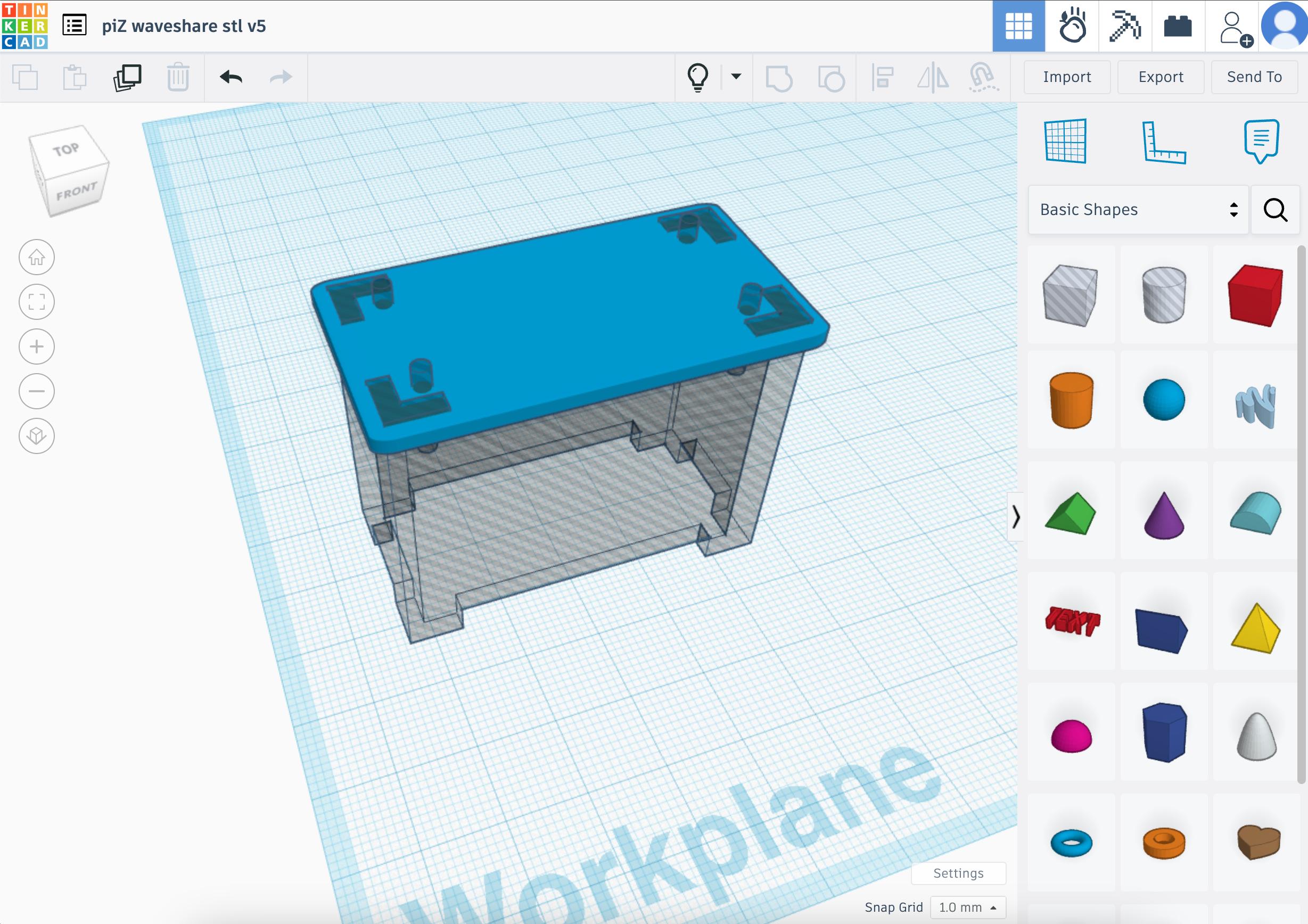Select the magenta Half Sphere shape
This screenshot has width=1308, height=924.
pos(1071,736)
